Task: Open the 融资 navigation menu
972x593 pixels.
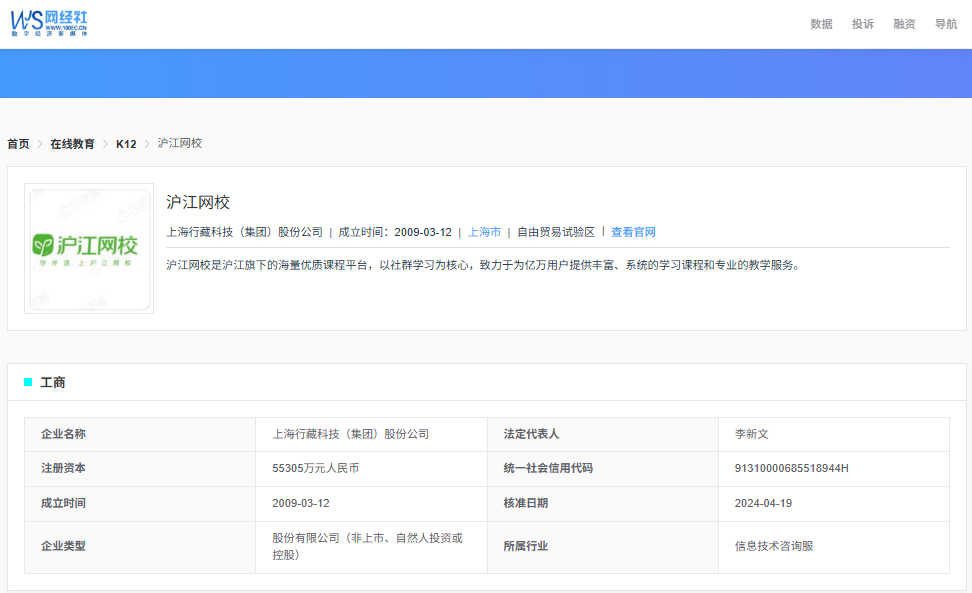Action: 904,24
